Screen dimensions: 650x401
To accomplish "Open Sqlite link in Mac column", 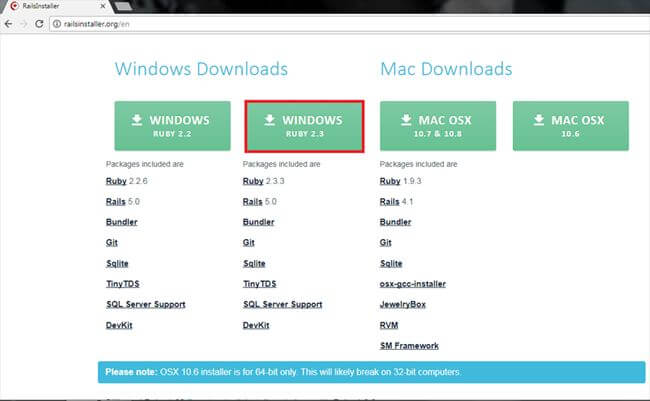I will click(391, 263).
